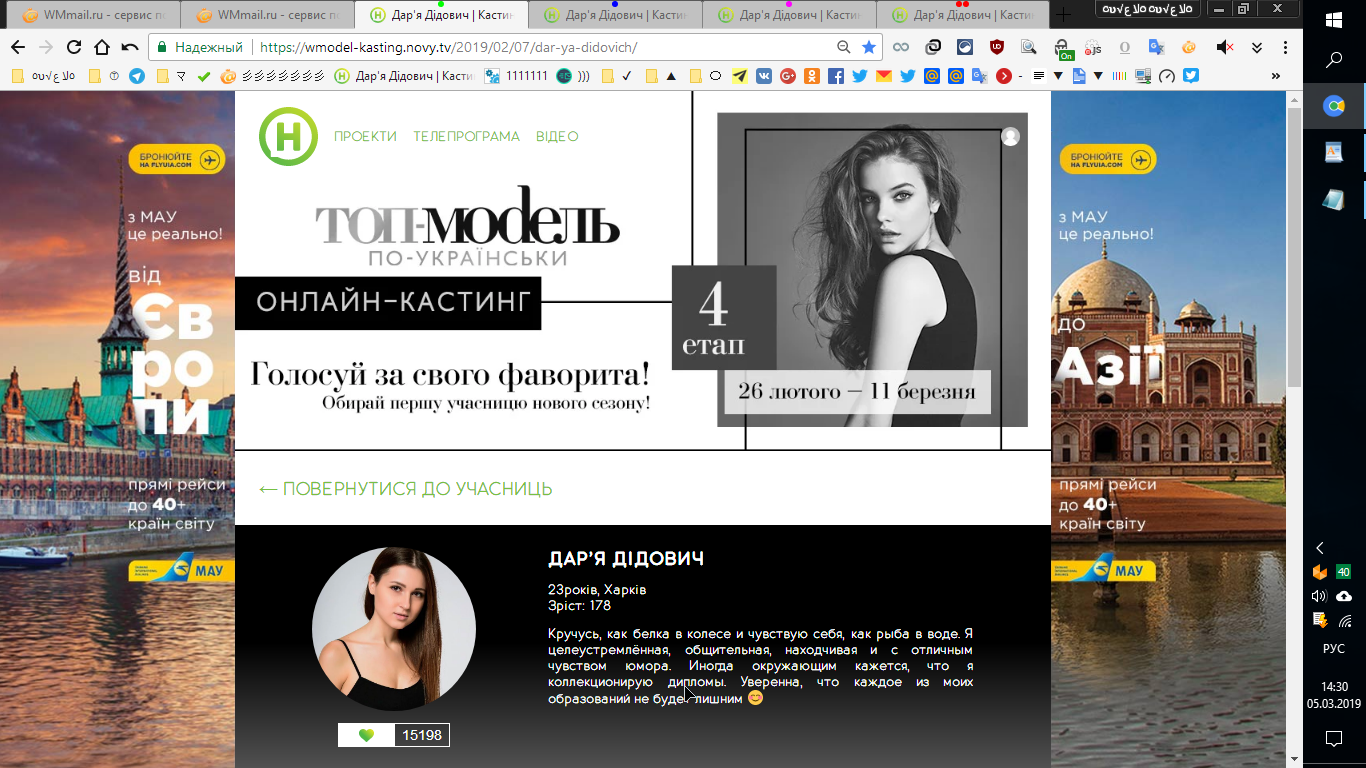
Task: Open the Chrome three-dot menu
Action: pos(1286,47)
